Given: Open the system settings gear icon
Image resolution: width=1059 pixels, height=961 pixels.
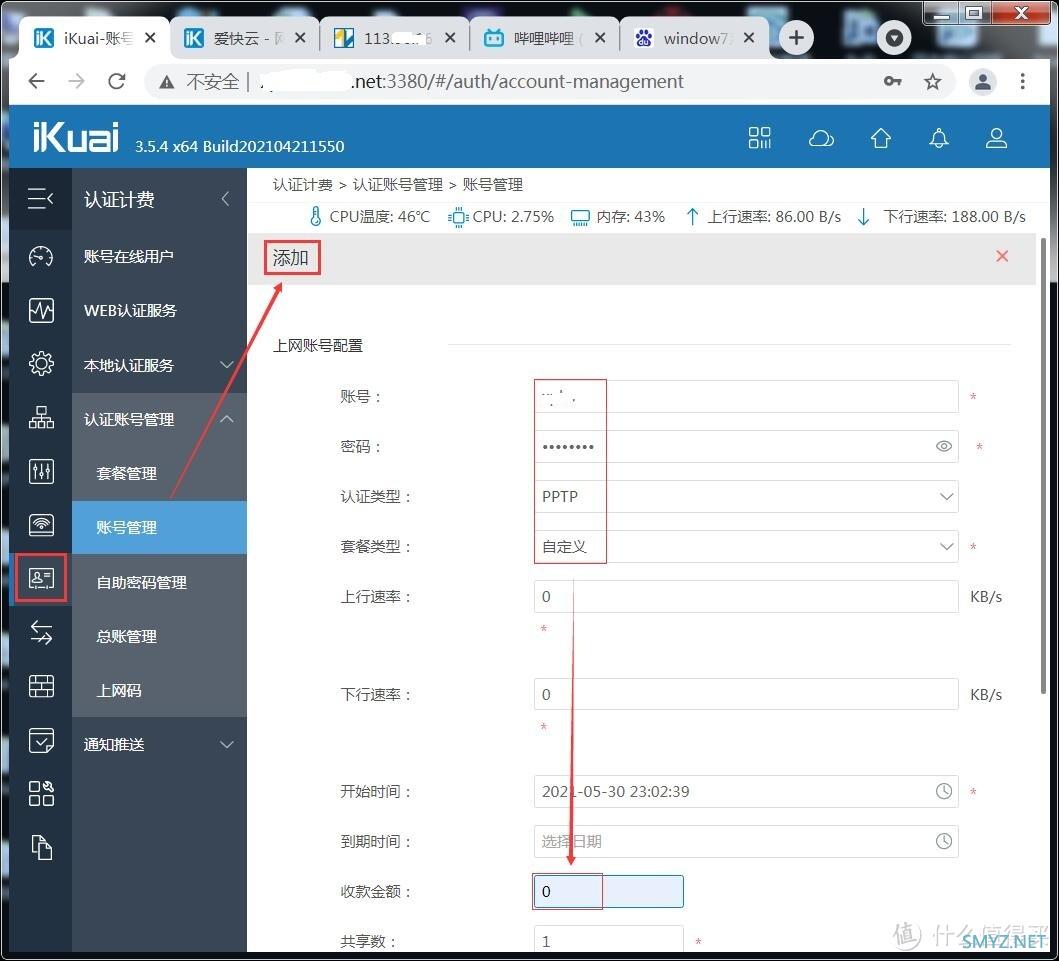Looking at the screenshot, I should [41, 363].
